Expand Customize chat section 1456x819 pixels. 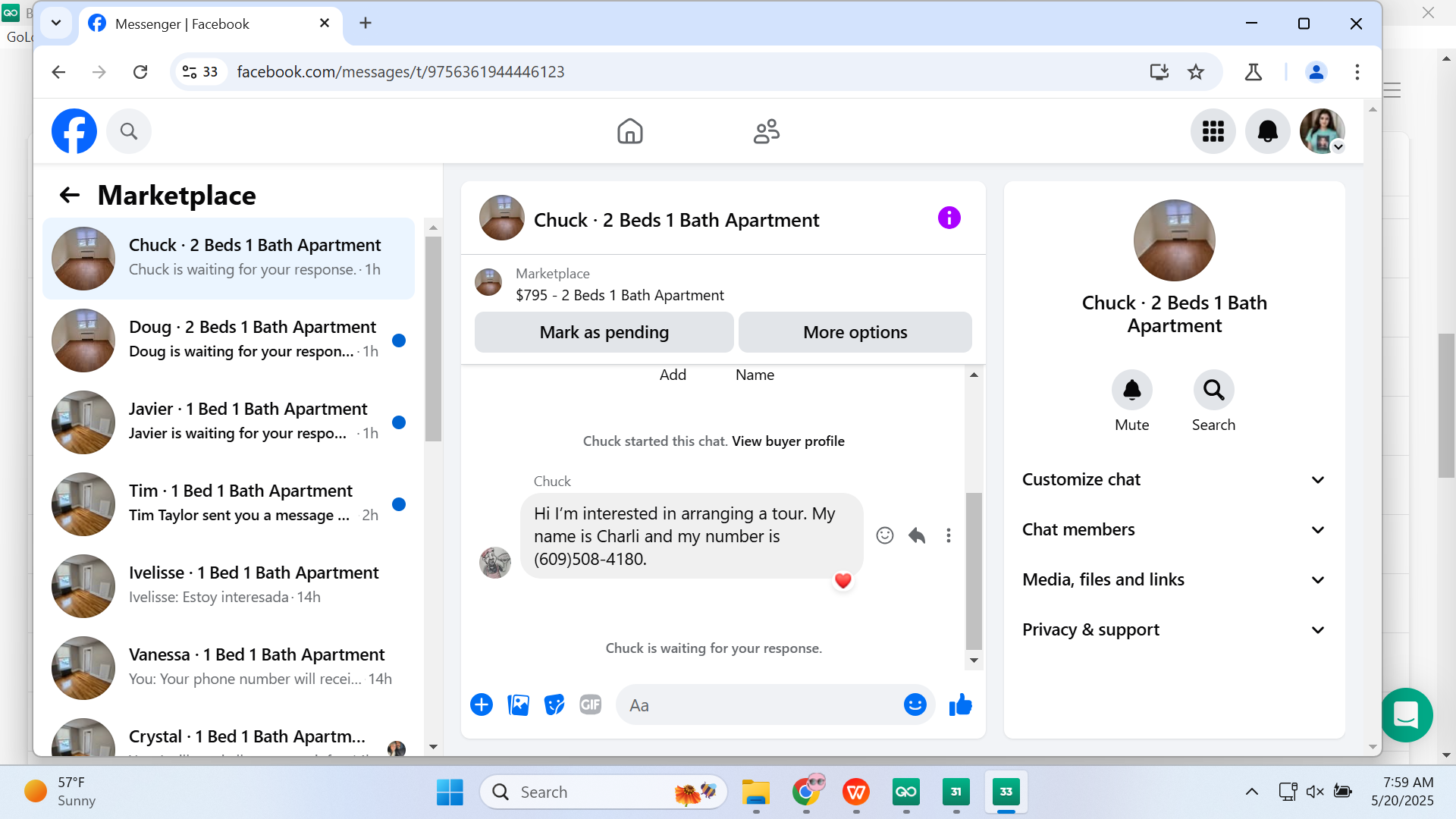point(1173,480)
